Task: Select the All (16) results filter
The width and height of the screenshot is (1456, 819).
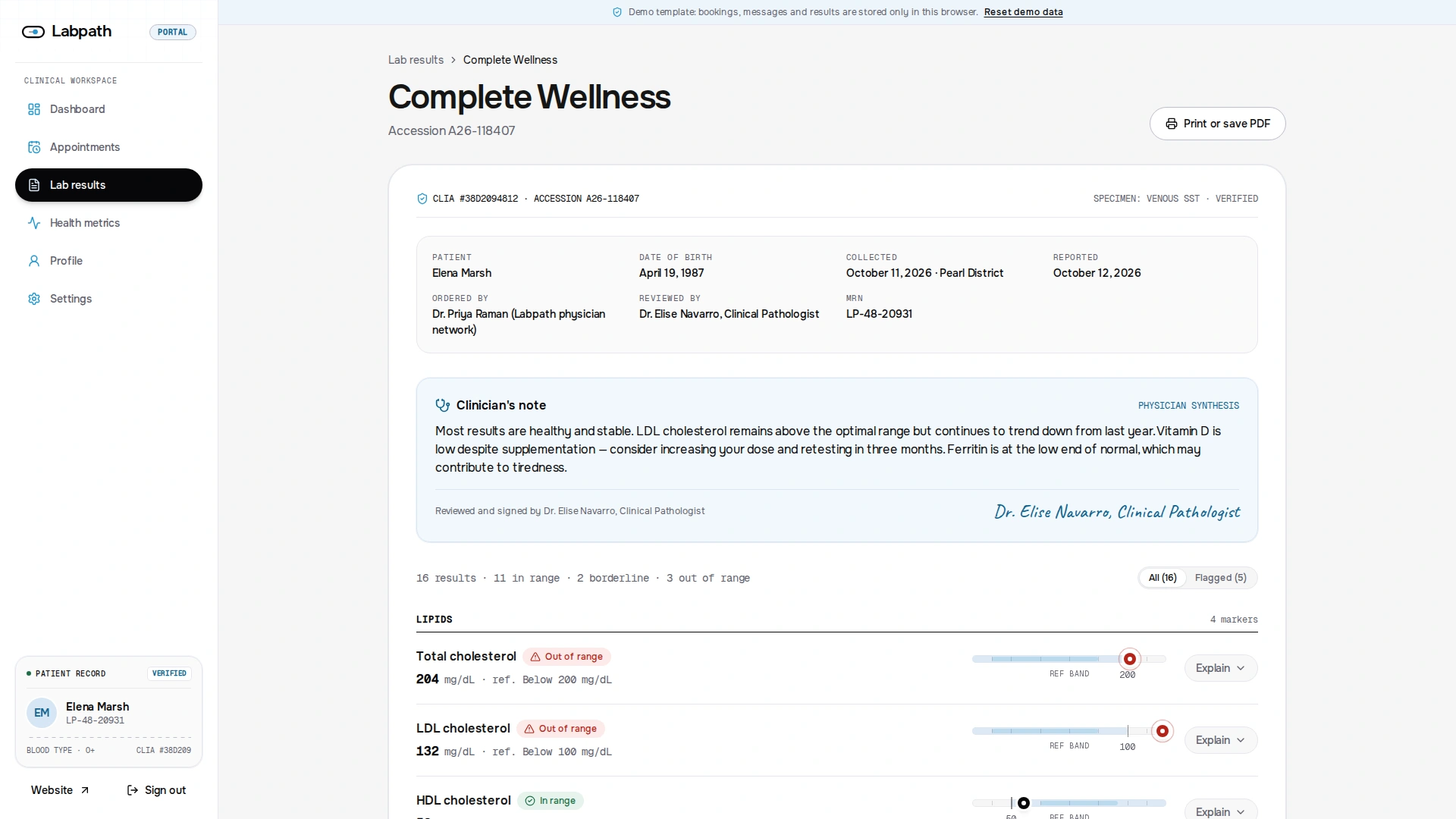Action: coord(1163,578)
